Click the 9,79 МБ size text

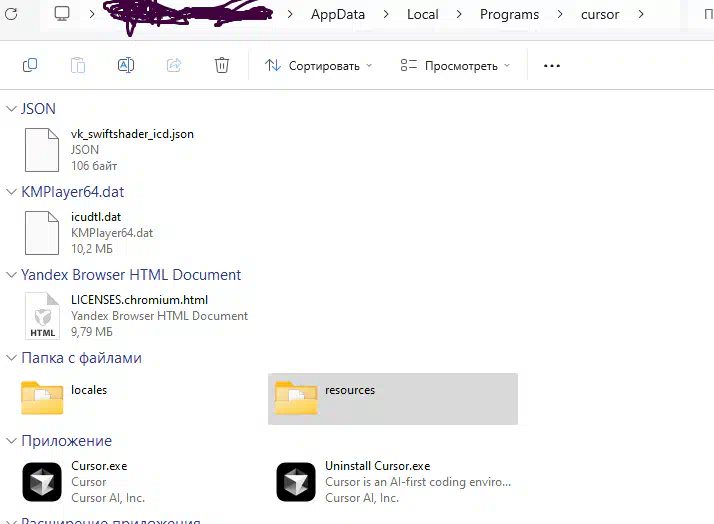[x=92, y=331]
